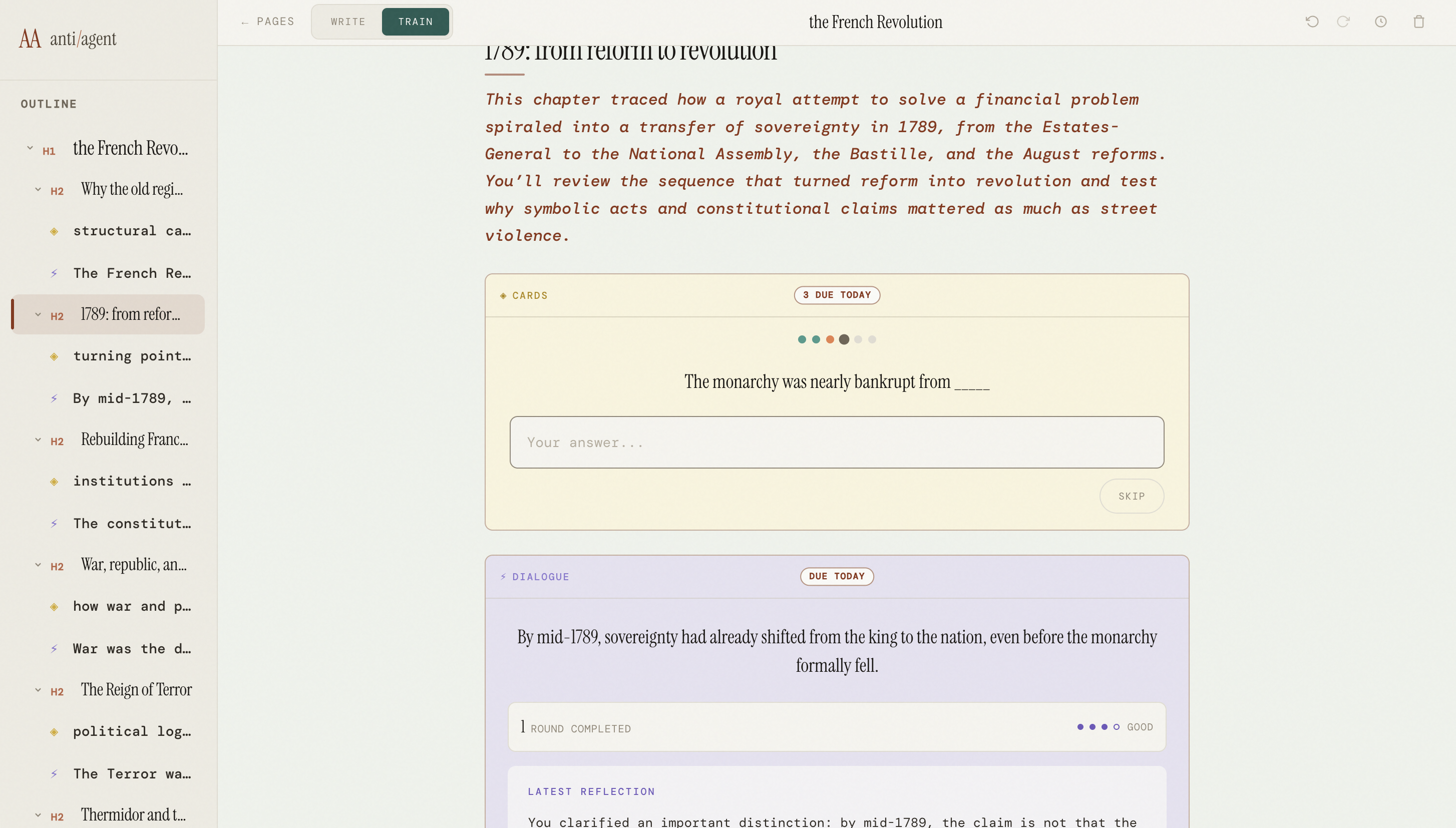The image size is (1456, 828).
Task: Select diamond icon beside 'political log…'
Action: tap(54, 732)
